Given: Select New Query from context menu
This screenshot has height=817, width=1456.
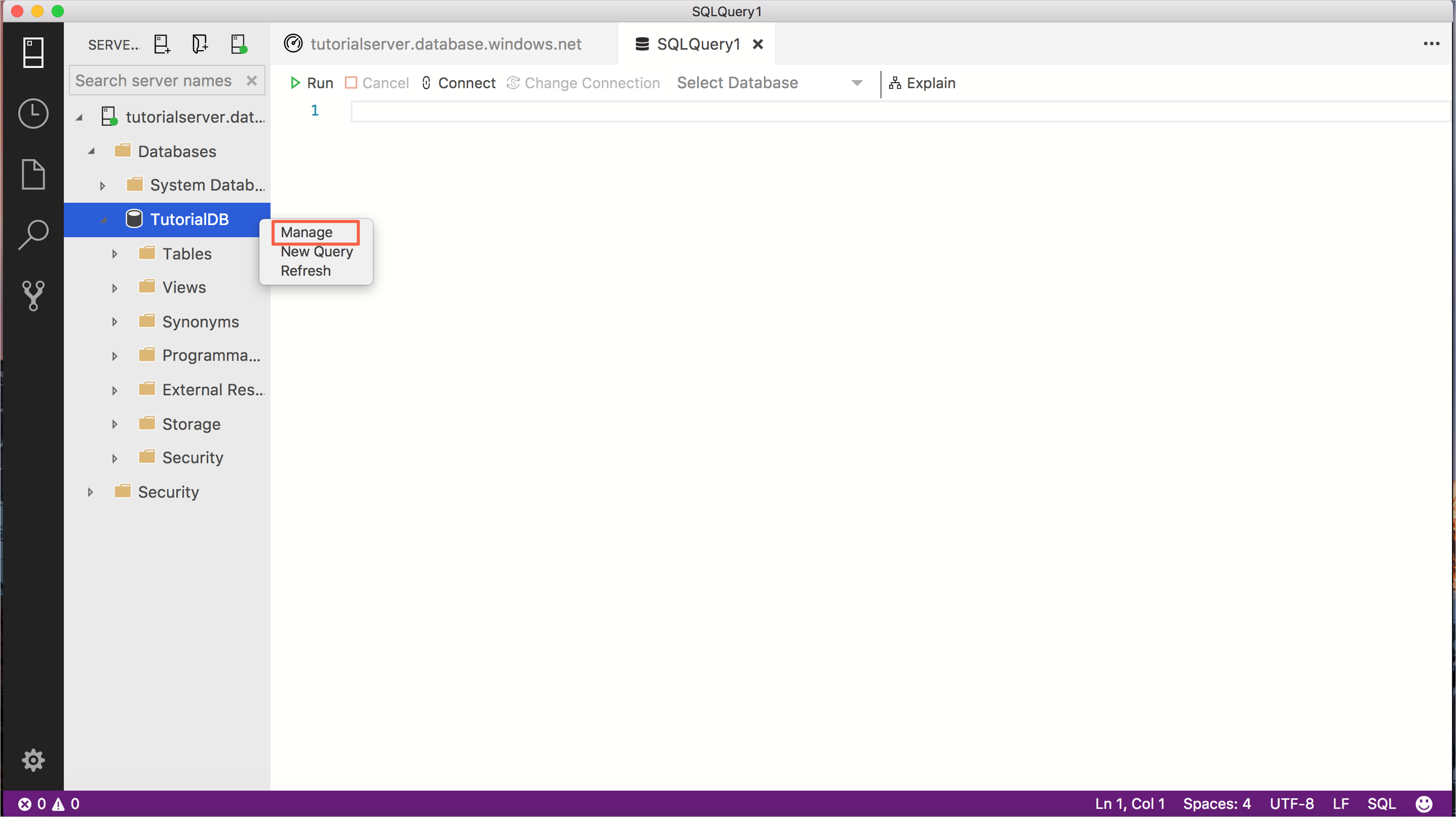Looking at the screenshot, I should tap(317, 251).
